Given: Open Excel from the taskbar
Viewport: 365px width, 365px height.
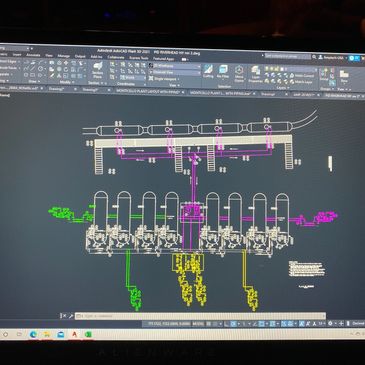Looking at the screenshot, I should point(88,334).
